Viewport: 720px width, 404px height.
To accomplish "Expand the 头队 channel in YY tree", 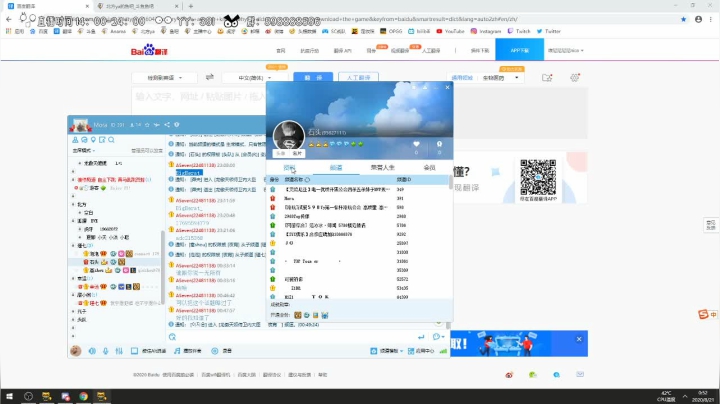I will click(x=73, y=320).
